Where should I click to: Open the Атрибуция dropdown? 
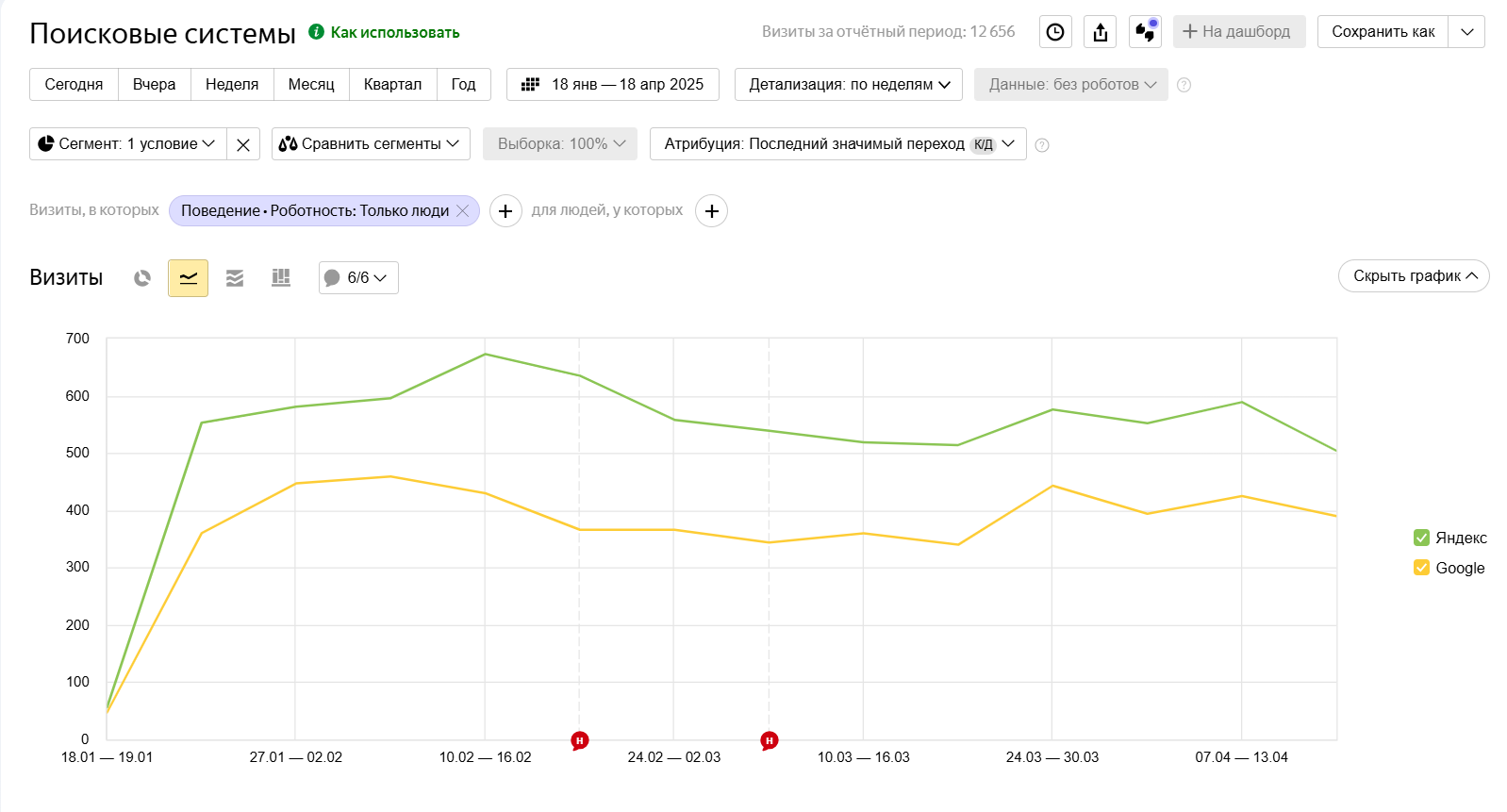click(837, 144)
